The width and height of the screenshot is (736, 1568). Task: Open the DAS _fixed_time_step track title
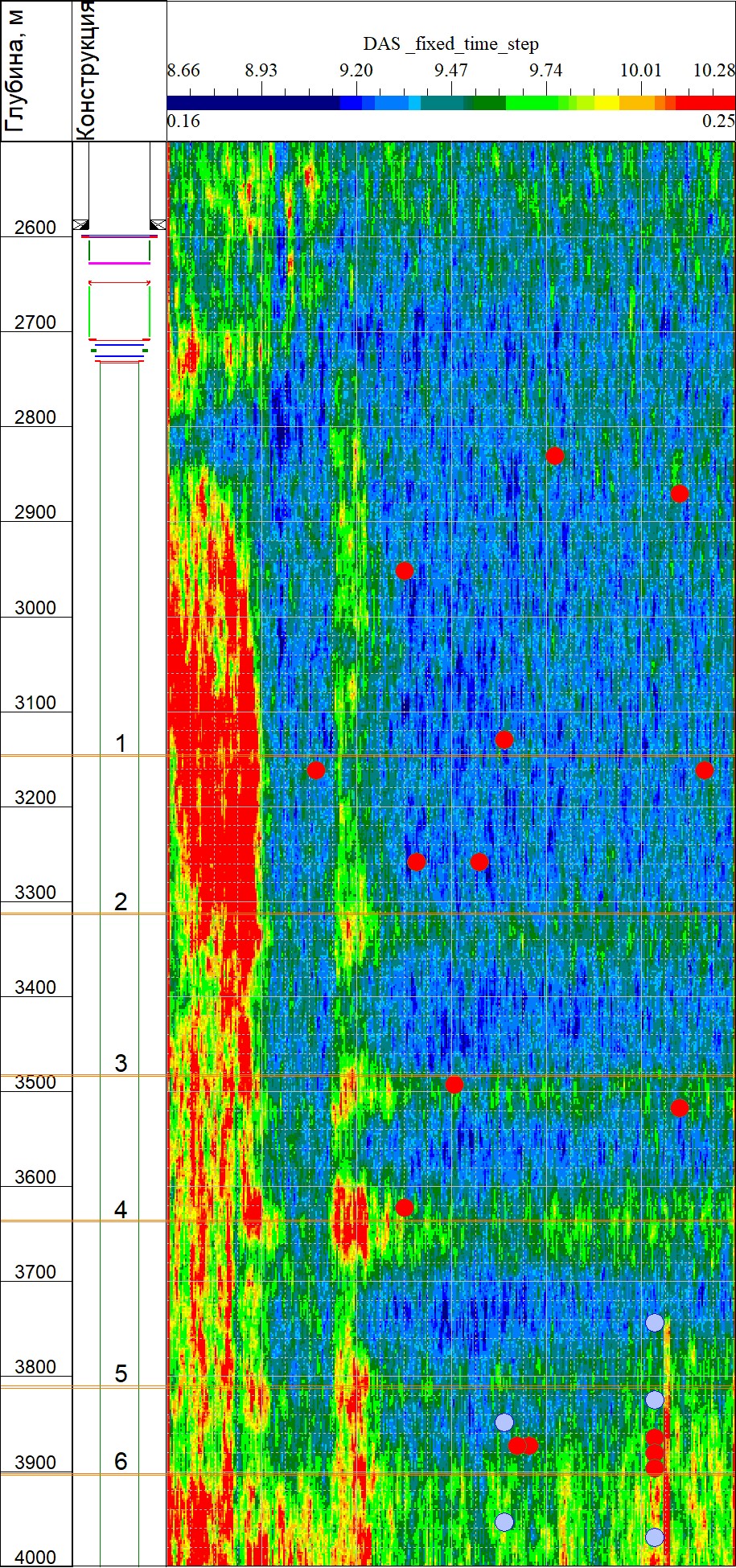click(450, 44)
